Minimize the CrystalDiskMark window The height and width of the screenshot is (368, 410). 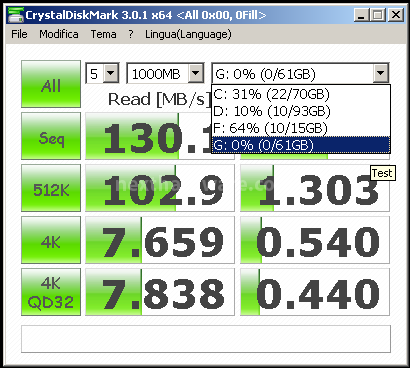pyautogui.click(x=362, y=15)
